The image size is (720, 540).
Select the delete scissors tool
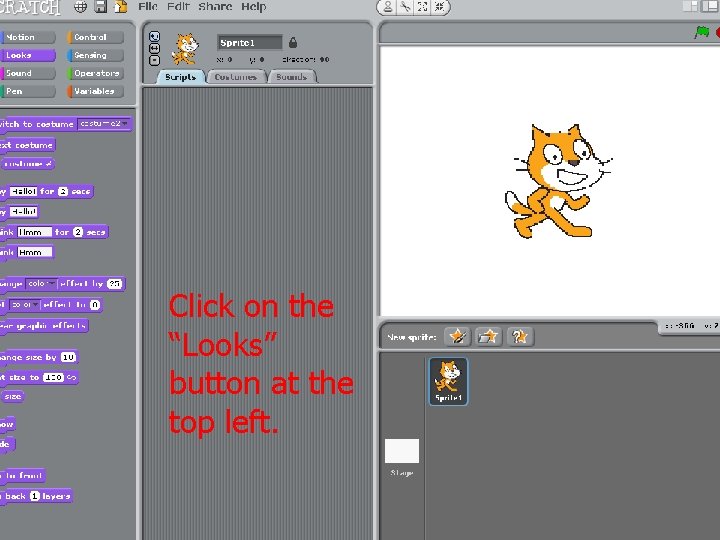click(x=405, y=7)
